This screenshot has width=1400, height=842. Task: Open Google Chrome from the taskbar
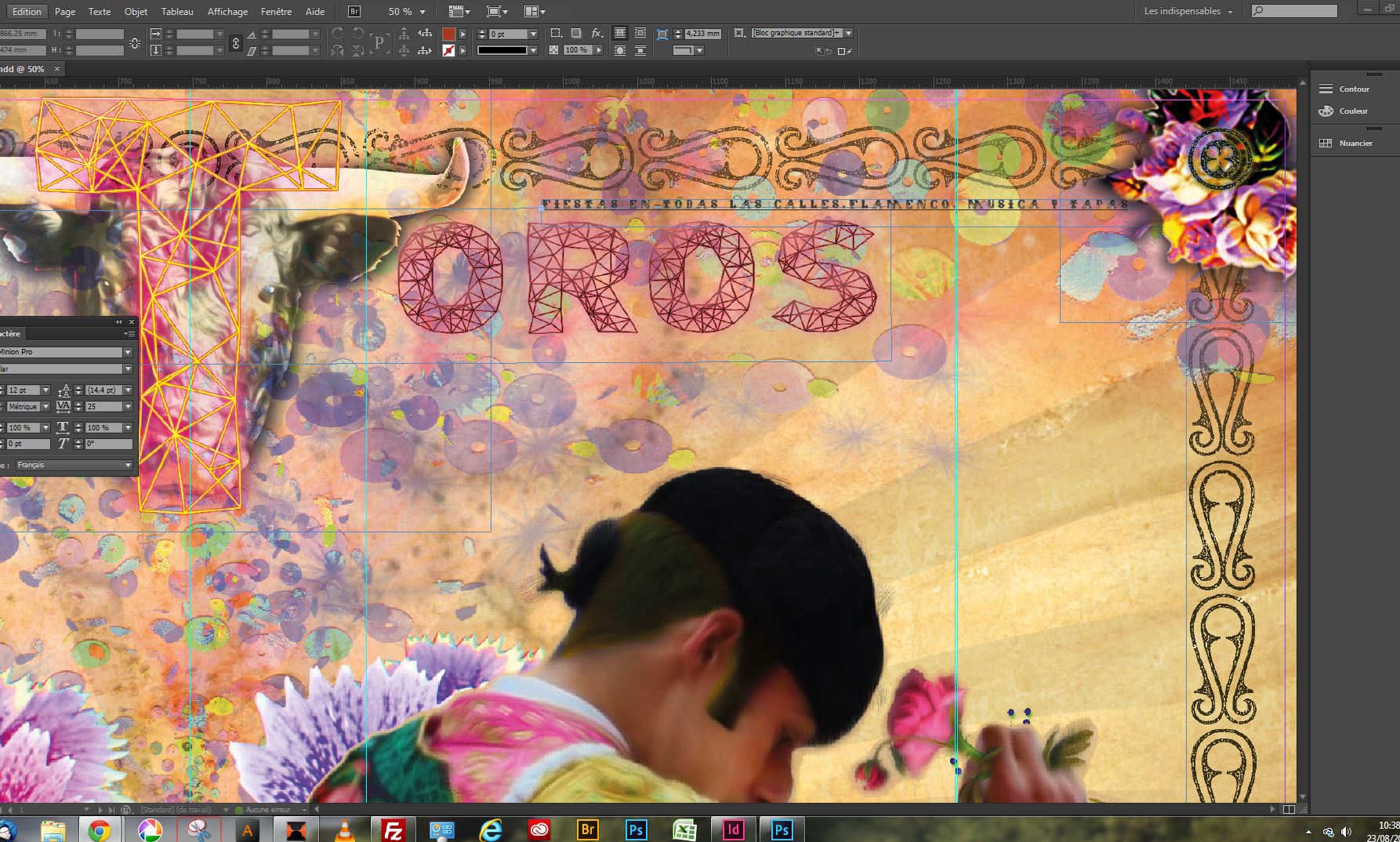(100, 830)
